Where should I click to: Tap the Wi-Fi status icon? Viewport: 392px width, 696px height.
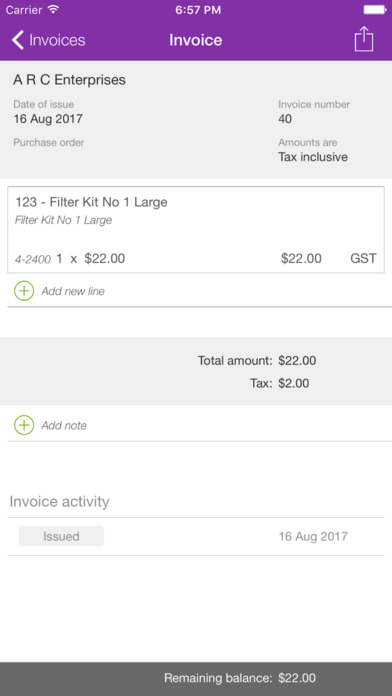[x=53, y=10]
